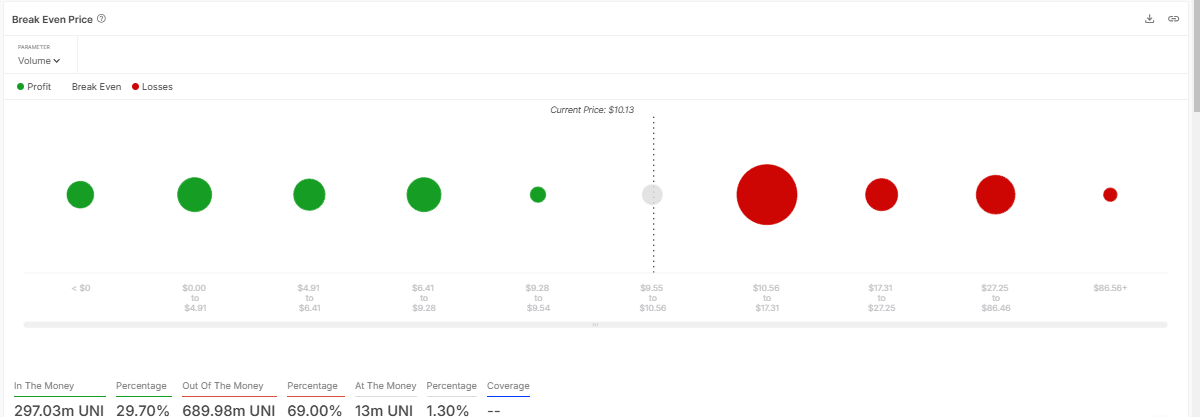Toggle the Break Even legend item
The width and height of the screenshot is (1200, 417).
96,87
